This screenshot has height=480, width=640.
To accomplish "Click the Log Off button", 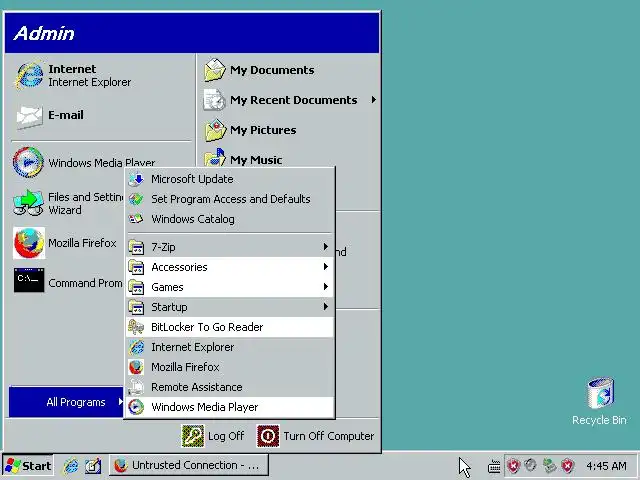I will coord(213,436).
